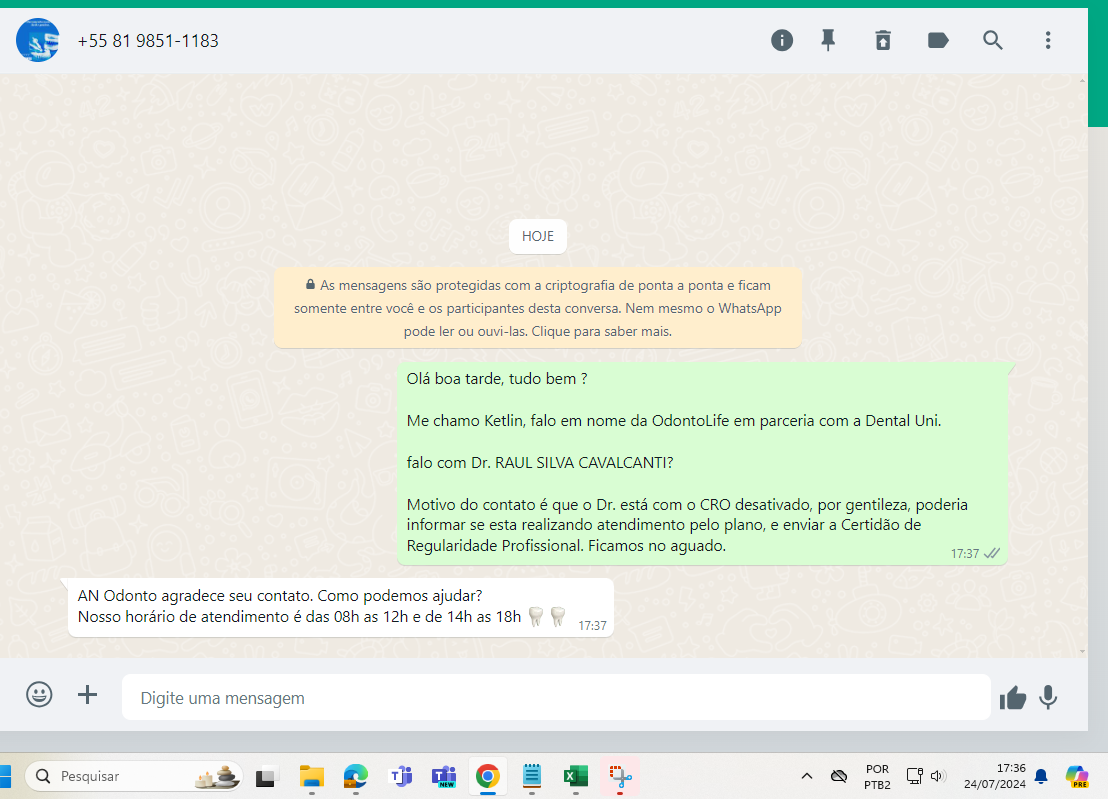Open Microsoft Edge from the taskbar
The height and width of the screenshot is (799, 1108).
(356, 777)
